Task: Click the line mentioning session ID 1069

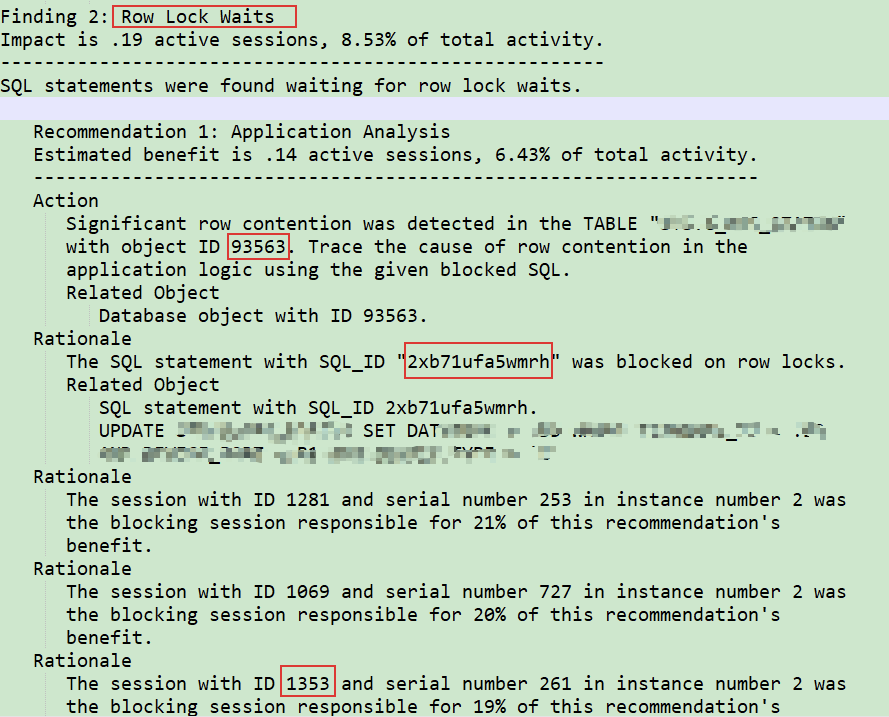Action: coord(456,592)
